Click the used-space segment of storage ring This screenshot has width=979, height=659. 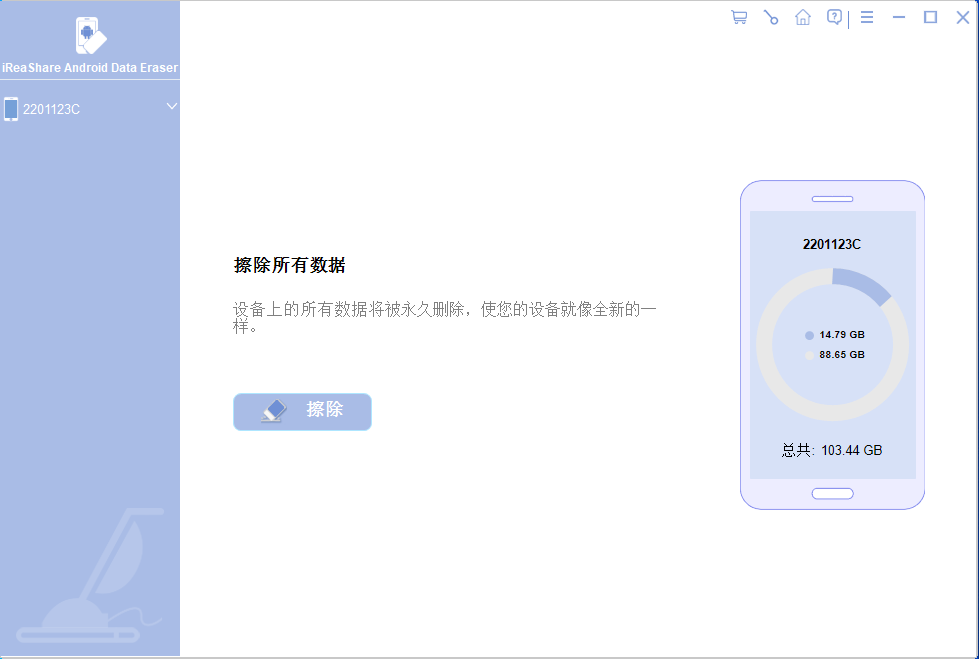pyautogui.click(x=863, y=284)
